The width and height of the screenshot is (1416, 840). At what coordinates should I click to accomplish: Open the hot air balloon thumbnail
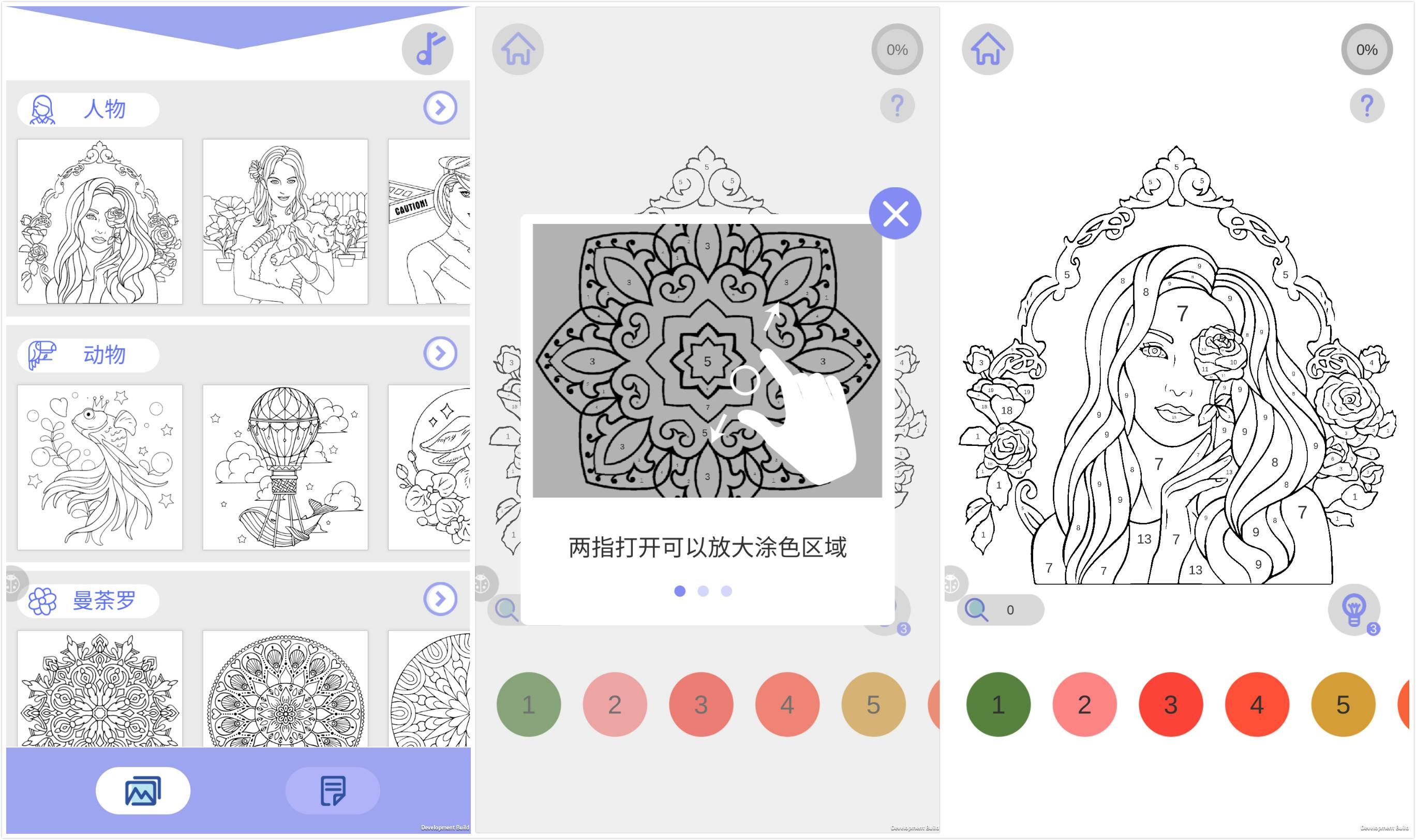pyautogui.click(x=286, y=468)
